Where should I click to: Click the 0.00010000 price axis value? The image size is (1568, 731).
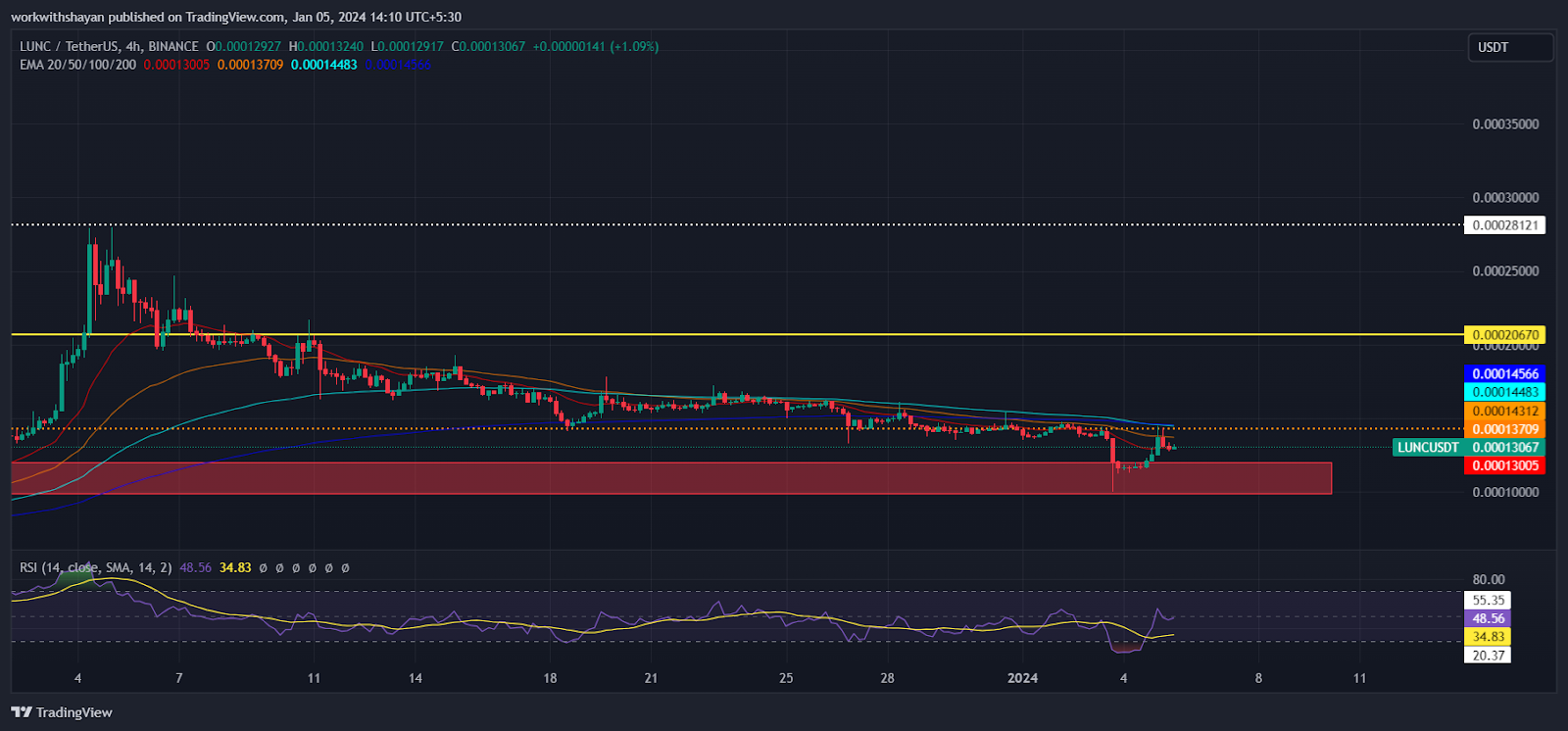pos(1505,492)
